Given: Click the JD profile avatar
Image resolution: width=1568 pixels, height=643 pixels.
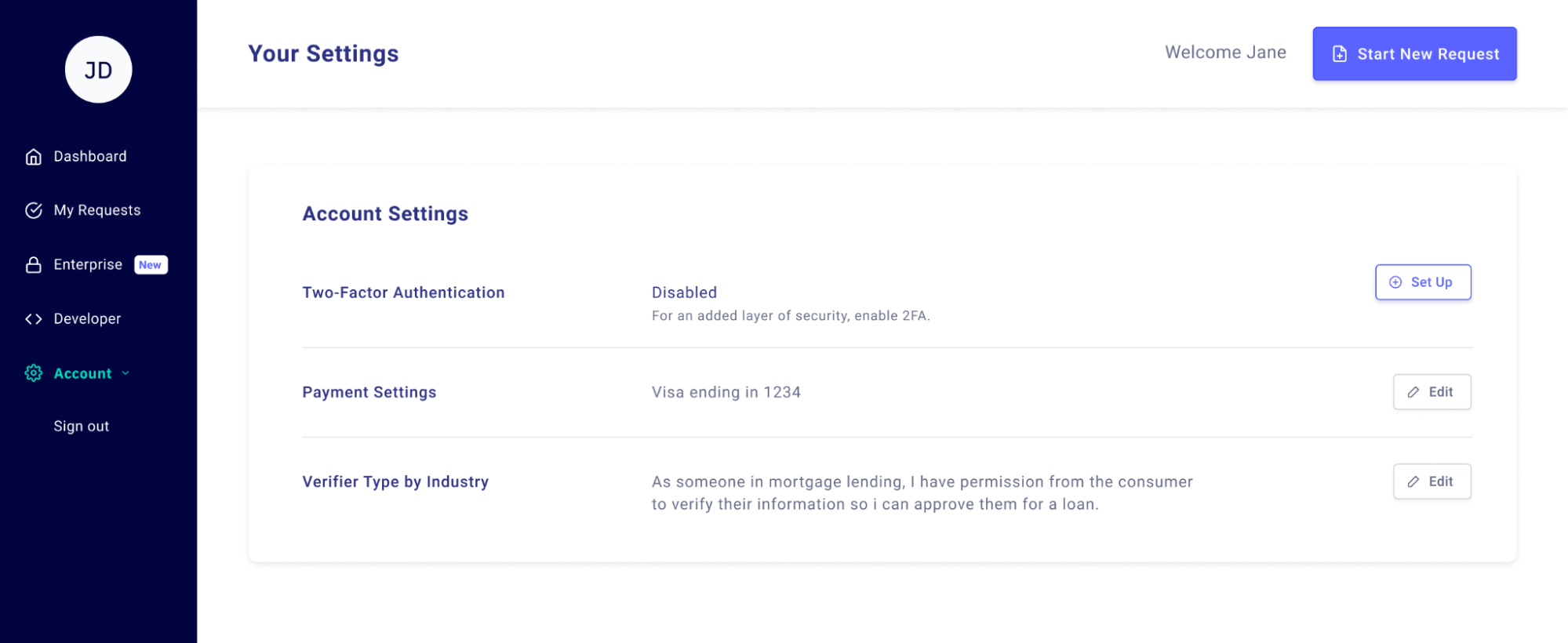Looking at the screenshot, I should coord(98,70).
